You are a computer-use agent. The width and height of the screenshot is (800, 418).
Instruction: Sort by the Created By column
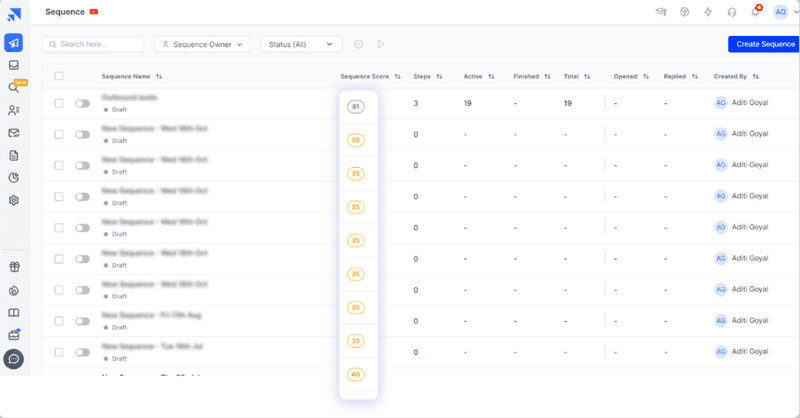pos(756,77)
